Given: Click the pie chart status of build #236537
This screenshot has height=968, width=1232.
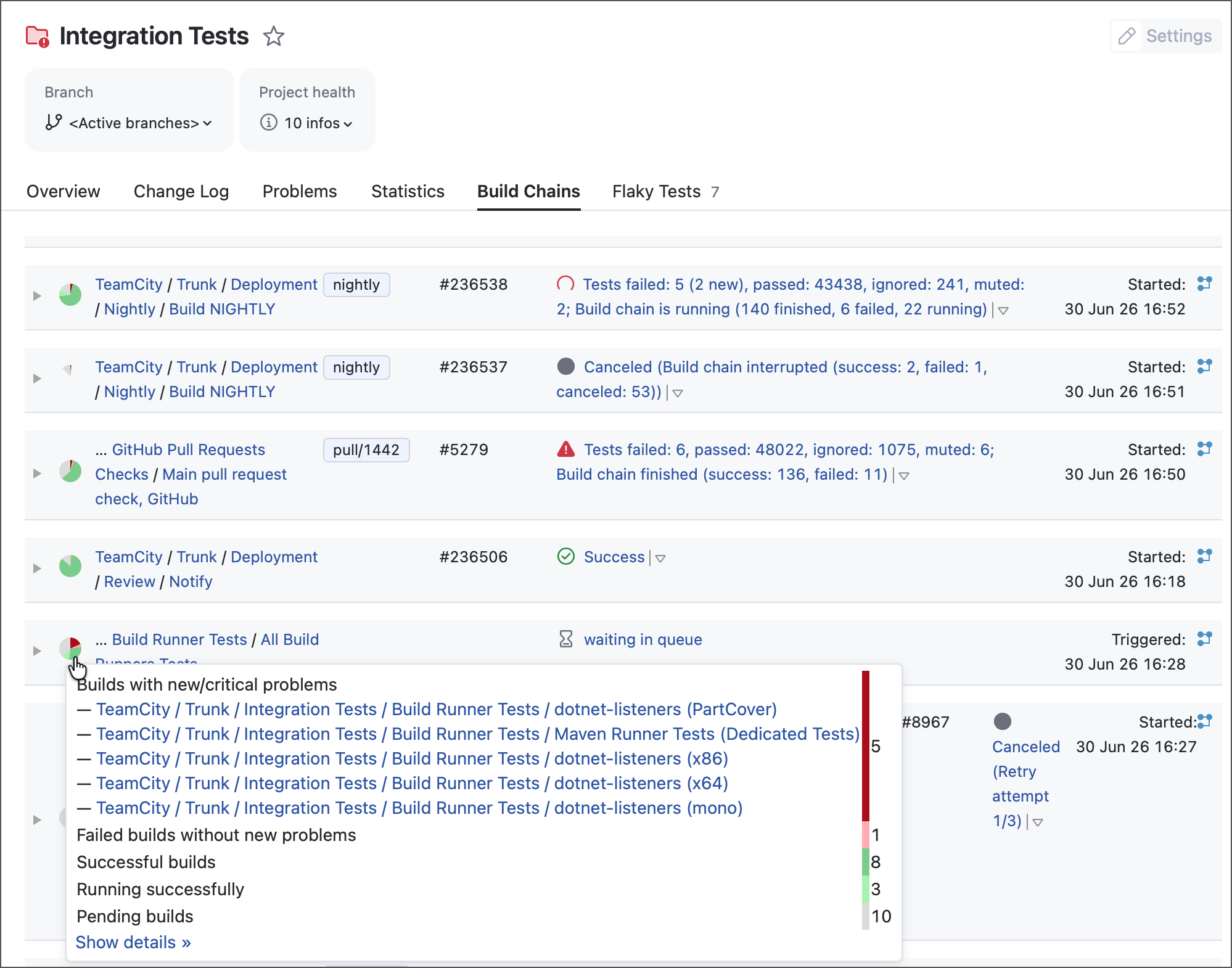Looking at the screenshot, I should point(68,370).
